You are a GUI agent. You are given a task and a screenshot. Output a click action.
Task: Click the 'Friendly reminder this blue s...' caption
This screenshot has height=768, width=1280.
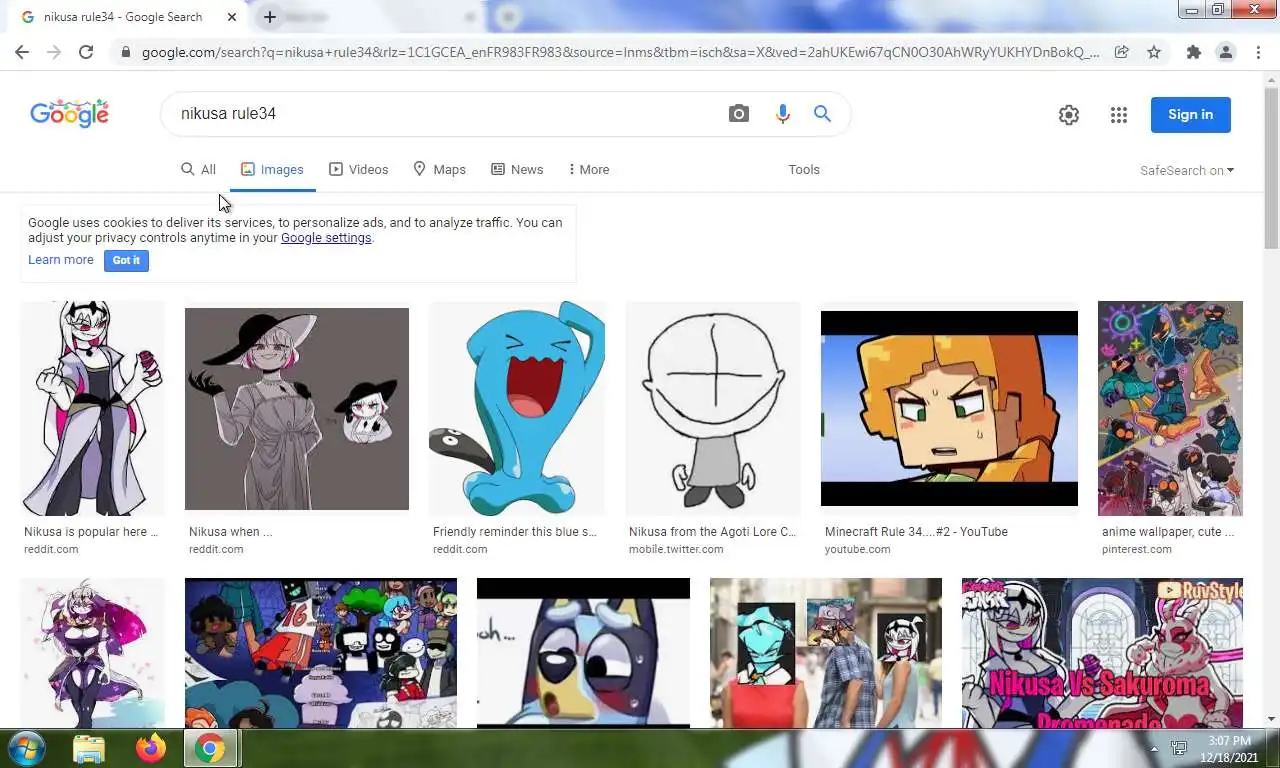(x=515, y=532)
